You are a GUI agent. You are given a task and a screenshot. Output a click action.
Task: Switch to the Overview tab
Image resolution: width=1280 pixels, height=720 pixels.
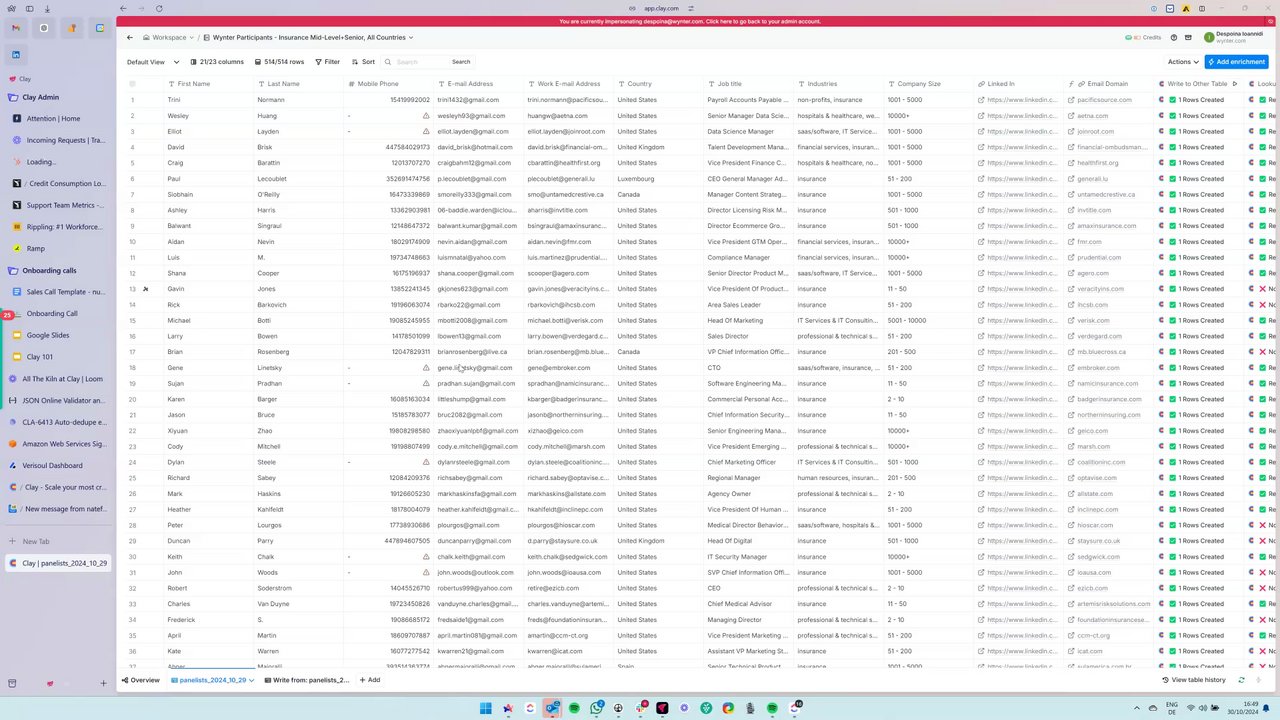[140, 680]
